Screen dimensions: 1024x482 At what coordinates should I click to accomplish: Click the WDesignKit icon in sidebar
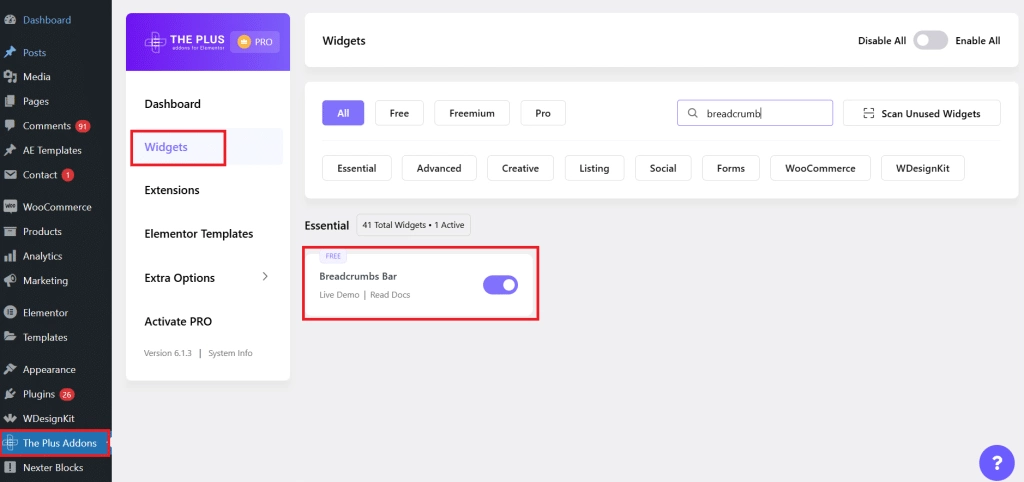coord(10,419)
